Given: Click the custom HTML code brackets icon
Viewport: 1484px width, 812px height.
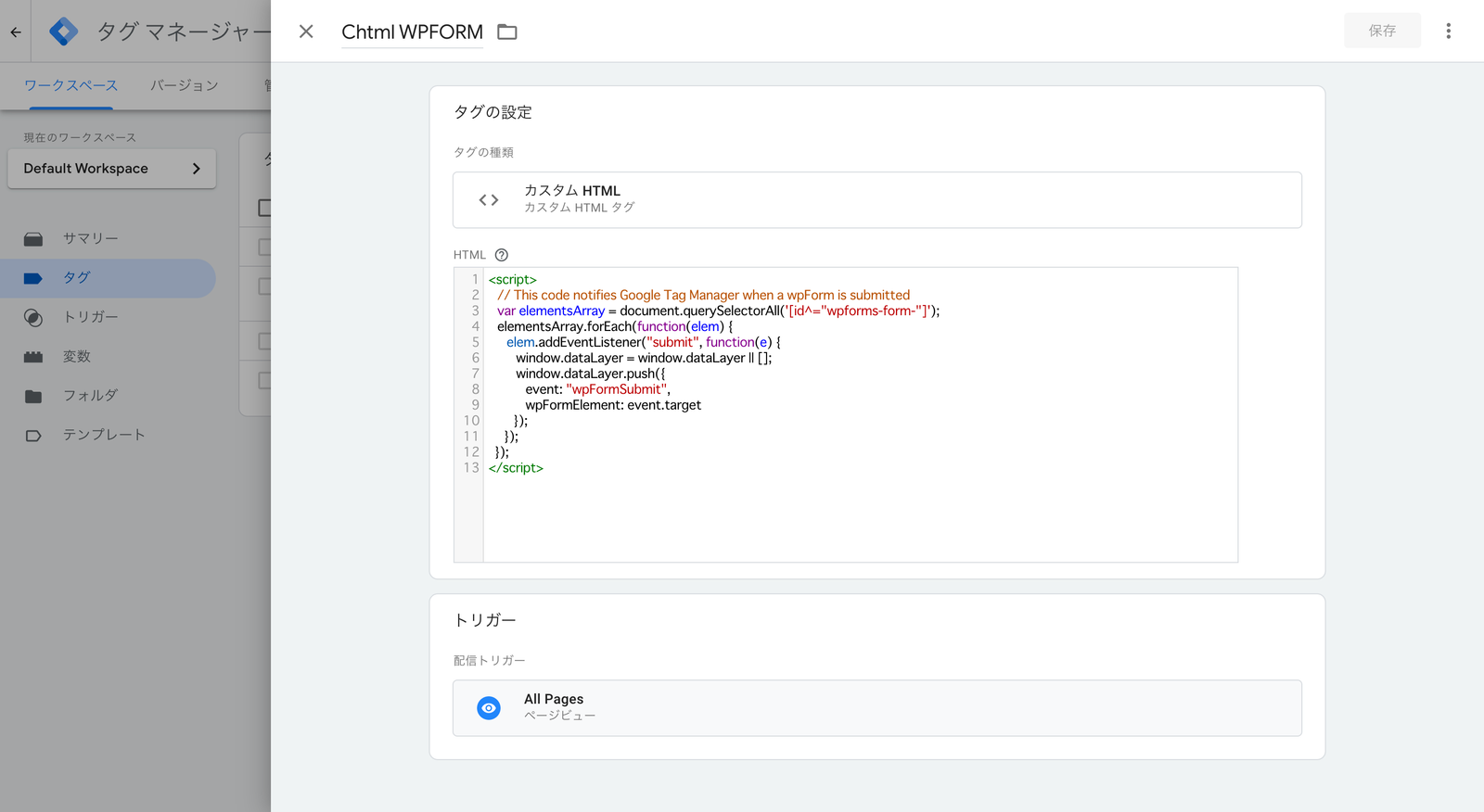Looking at the screenshot, I should [x=489, y=200].
